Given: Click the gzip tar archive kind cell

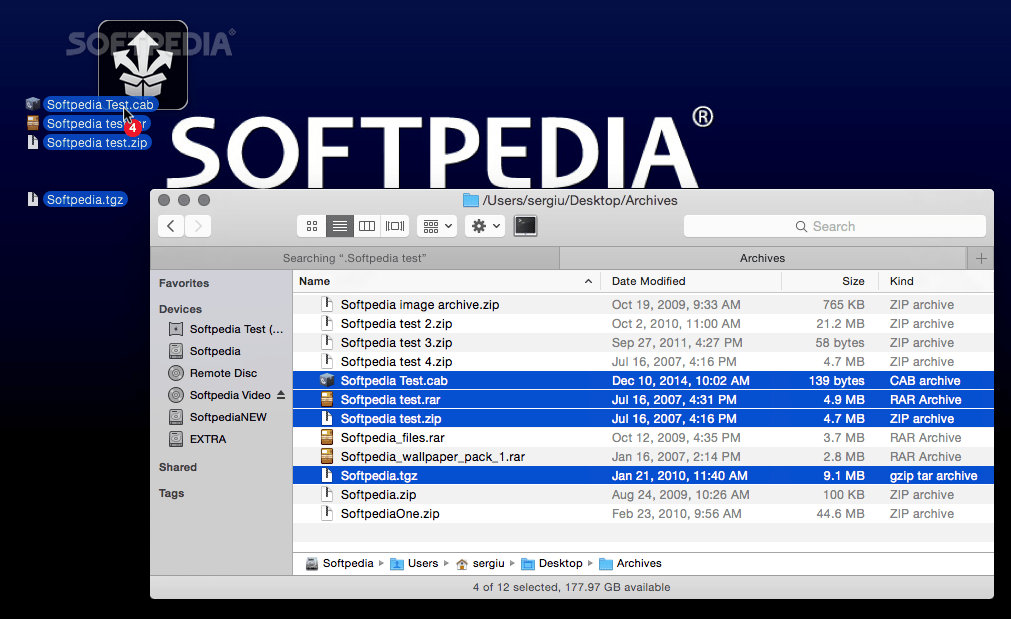Looking at the screenshot, I should (934, 476).
